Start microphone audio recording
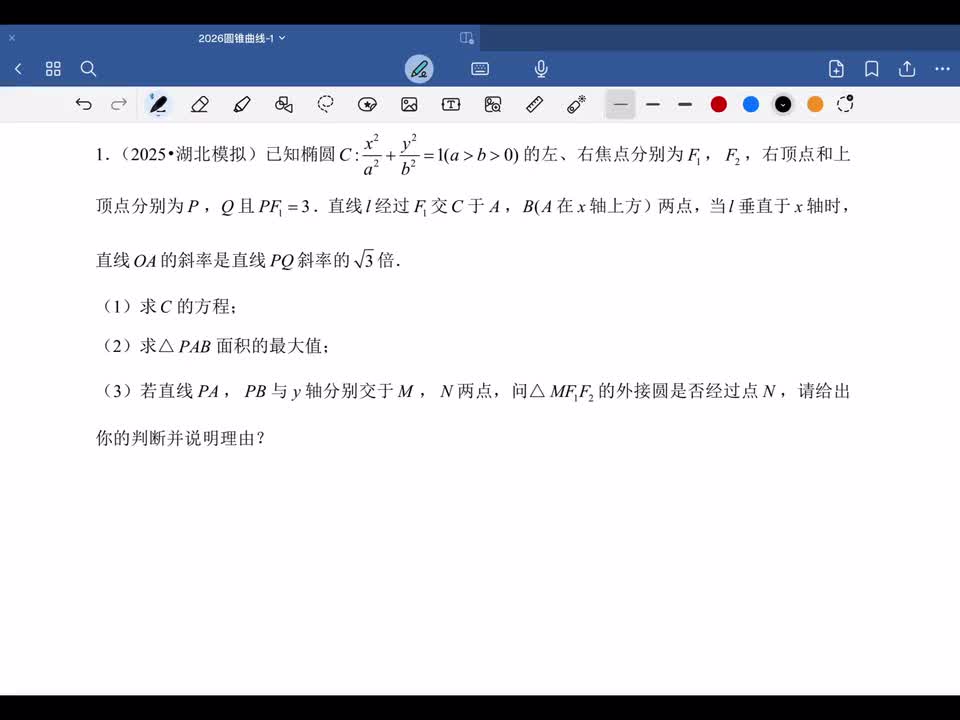The width and height of the screenshot is (960, 720). pyautogui.click(x=541, y=69)
